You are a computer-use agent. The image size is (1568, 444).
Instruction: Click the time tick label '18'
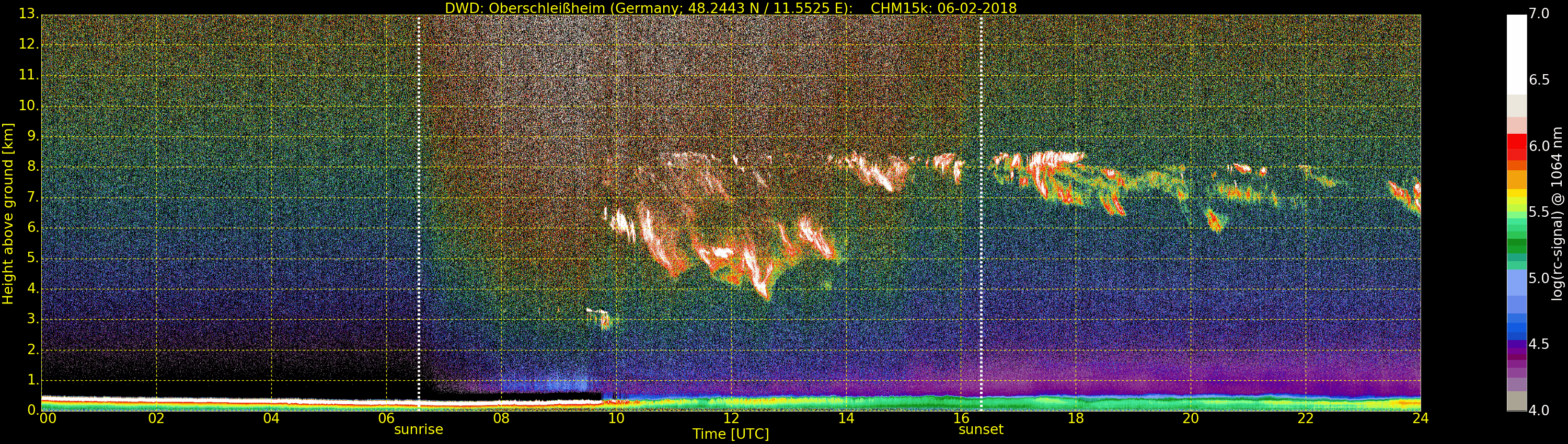tap(1076, 418)
